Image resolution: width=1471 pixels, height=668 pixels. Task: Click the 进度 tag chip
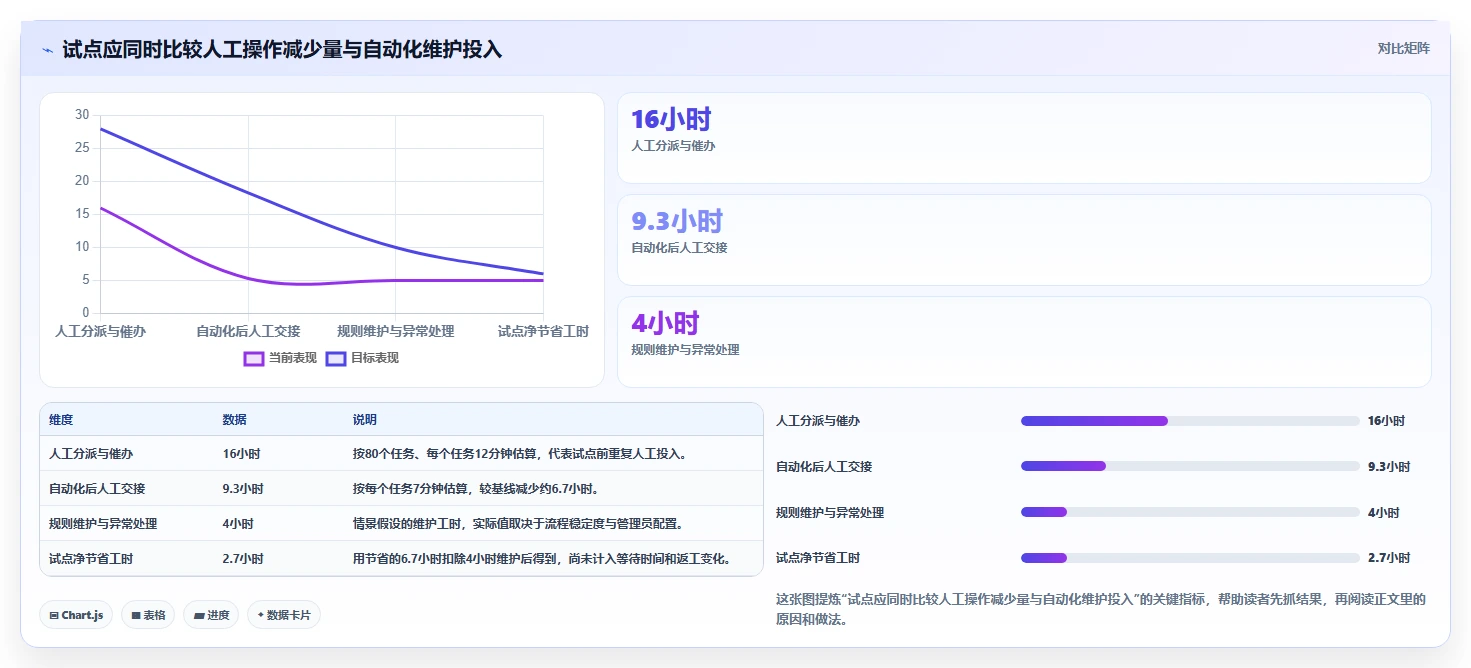pos(211,615)
